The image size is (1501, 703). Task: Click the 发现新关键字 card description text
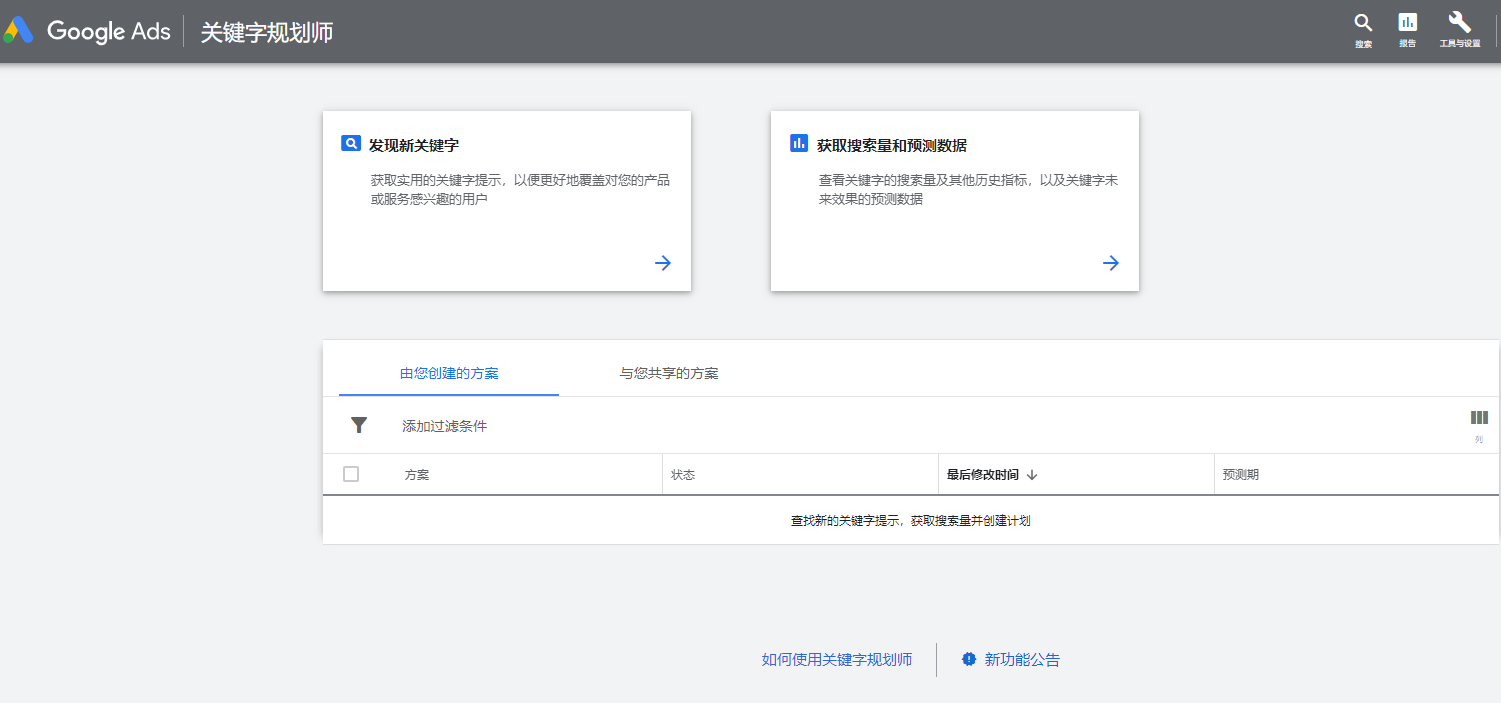(520, 190)
